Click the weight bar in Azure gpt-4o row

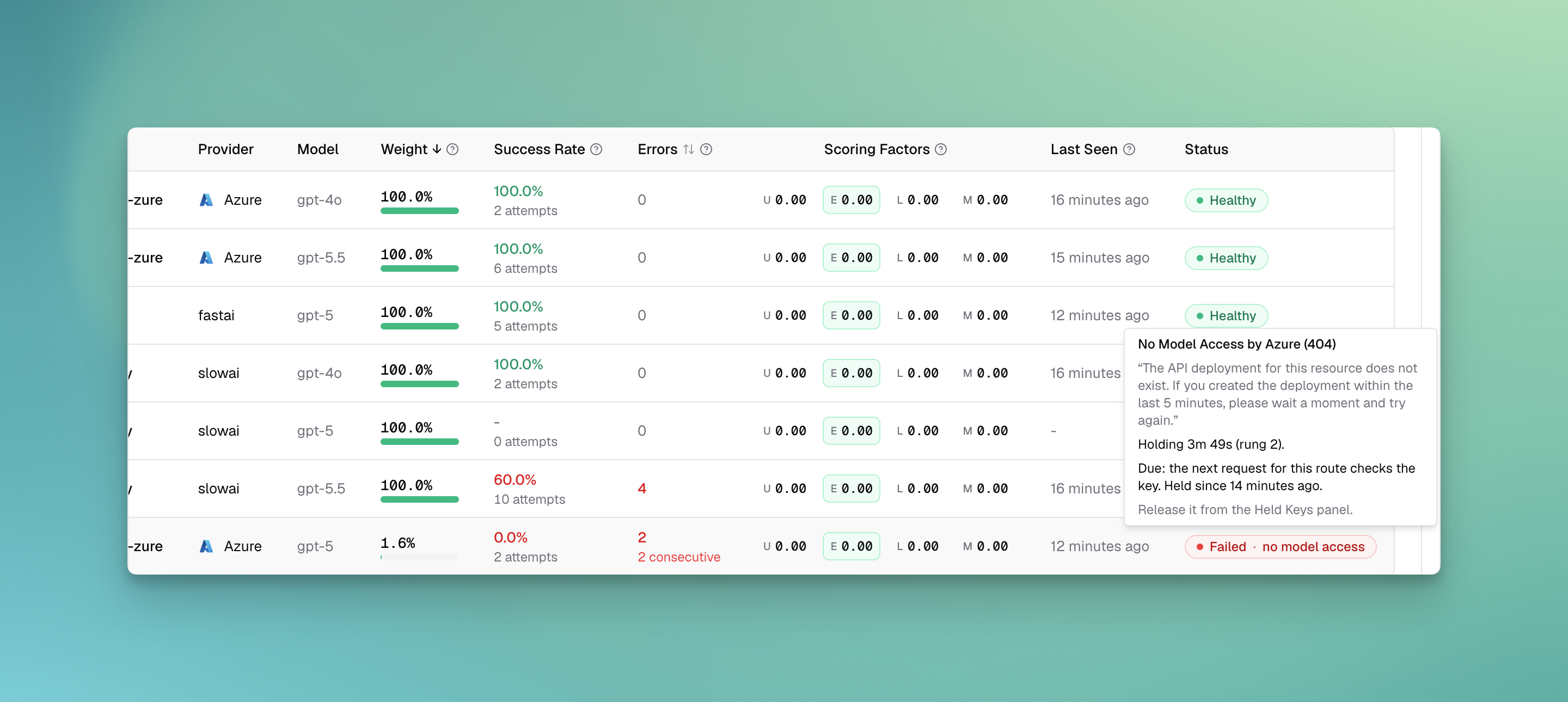[x=419, y=211]
